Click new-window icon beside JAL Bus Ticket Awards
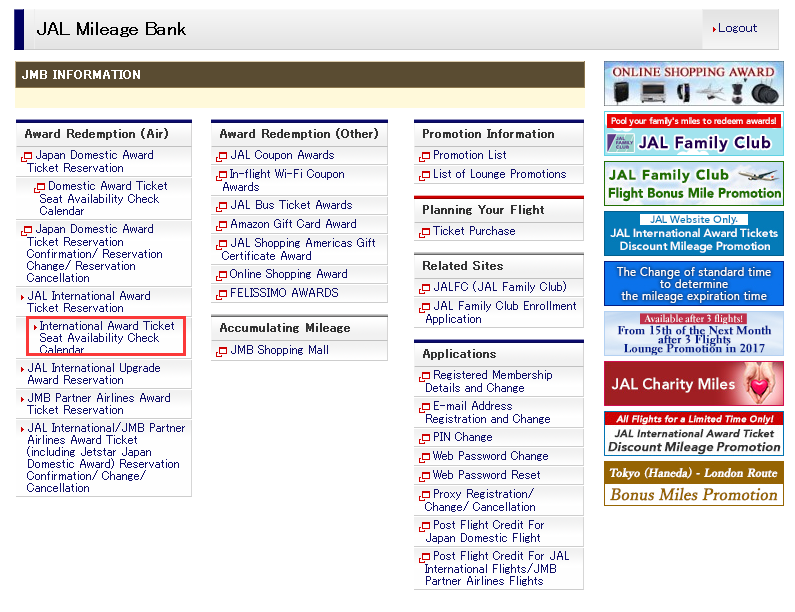The height and width of the screenshot is (612, 795). pyautogui.click(x=222, y=206)
